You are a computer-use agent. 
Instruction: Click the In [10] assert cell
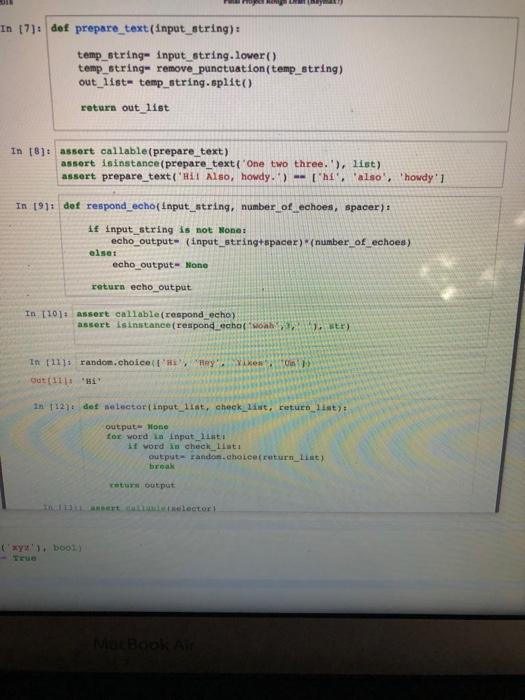281,325
